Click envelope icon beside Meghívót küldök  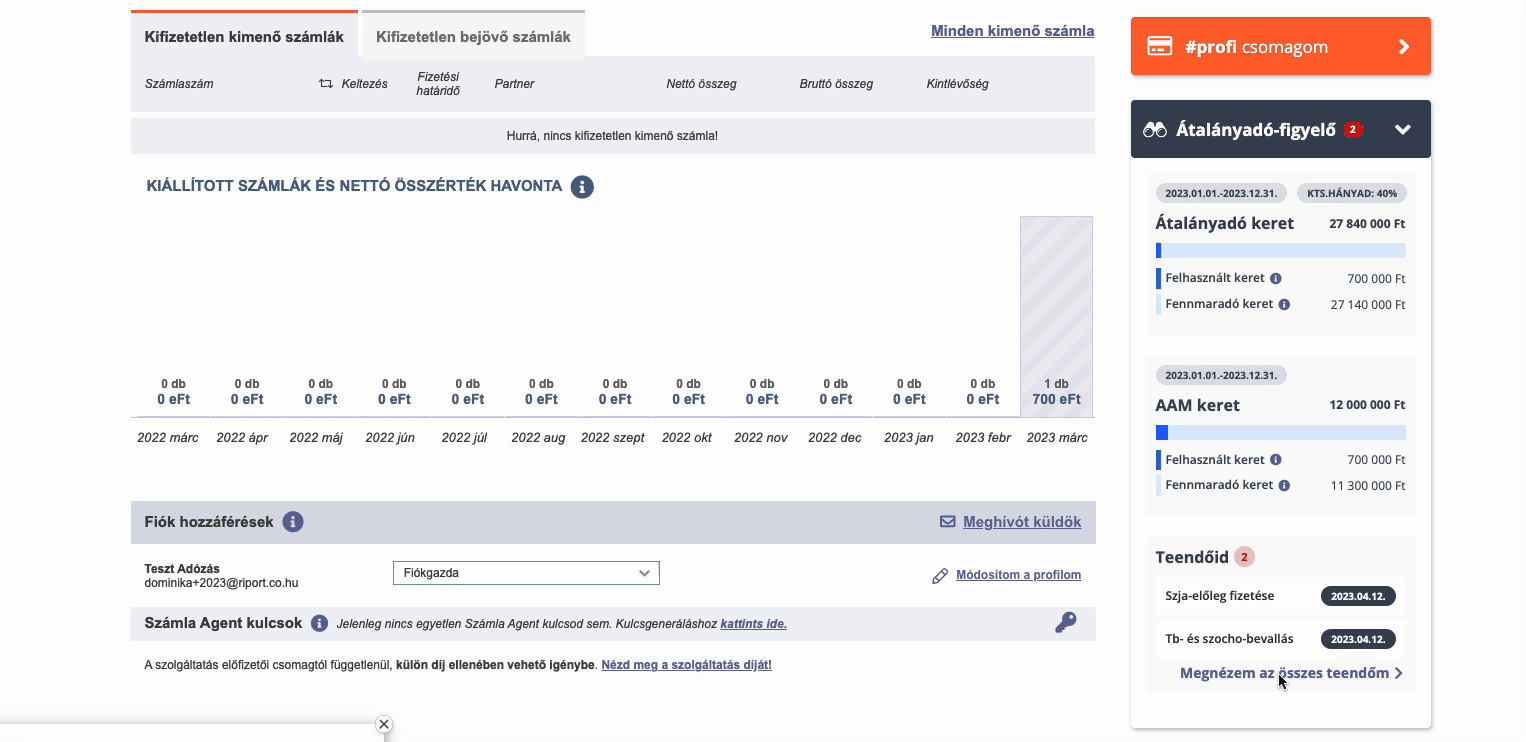point(948,522)
